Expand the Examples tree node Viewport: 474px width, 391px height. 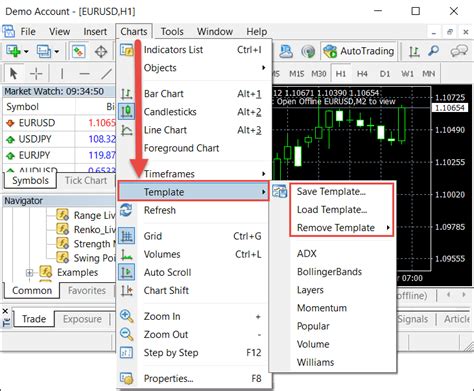(x=29, y=273)
